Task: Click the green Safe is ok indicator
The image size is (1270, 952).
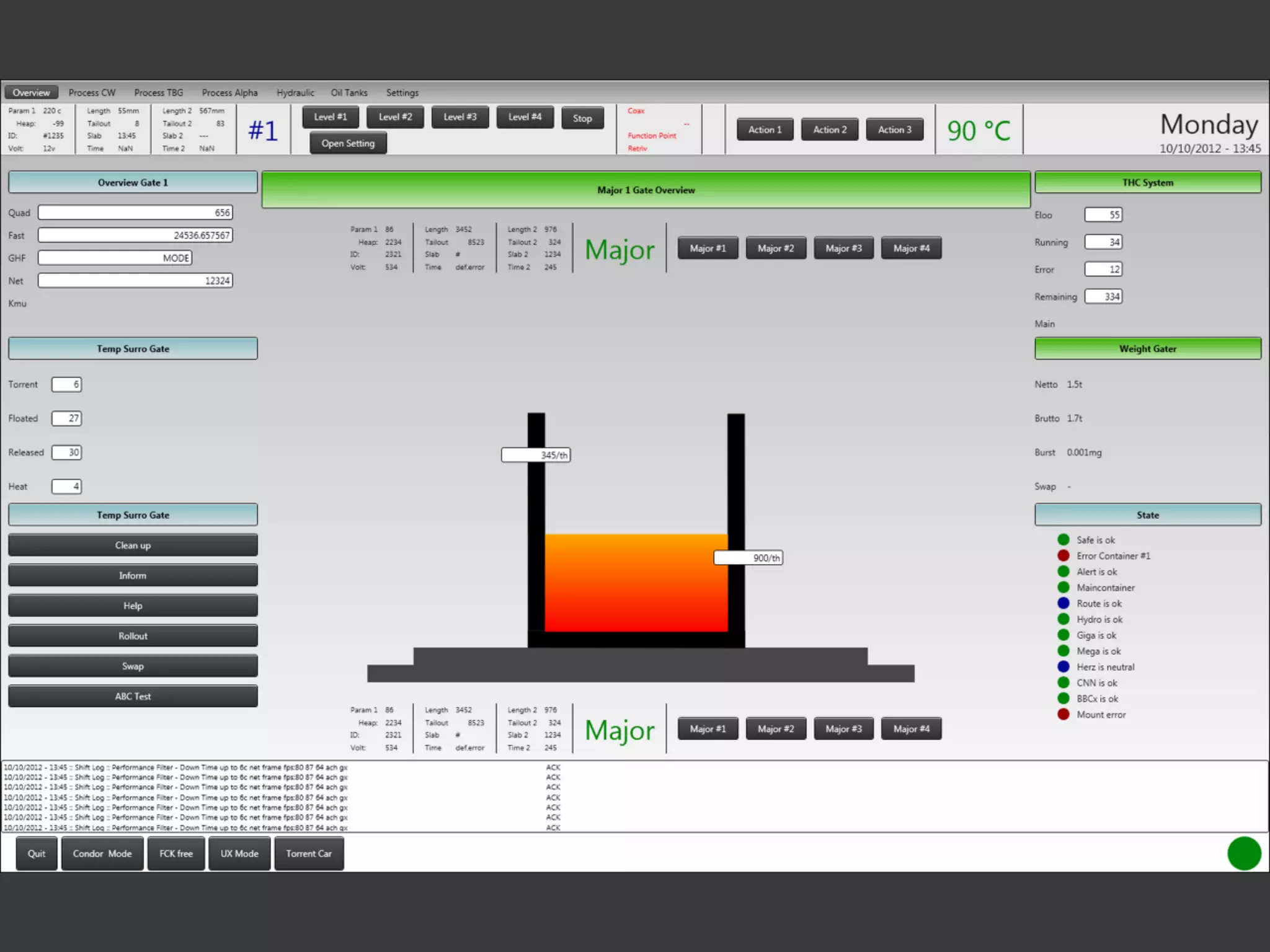Action: tap(1064, 539)
